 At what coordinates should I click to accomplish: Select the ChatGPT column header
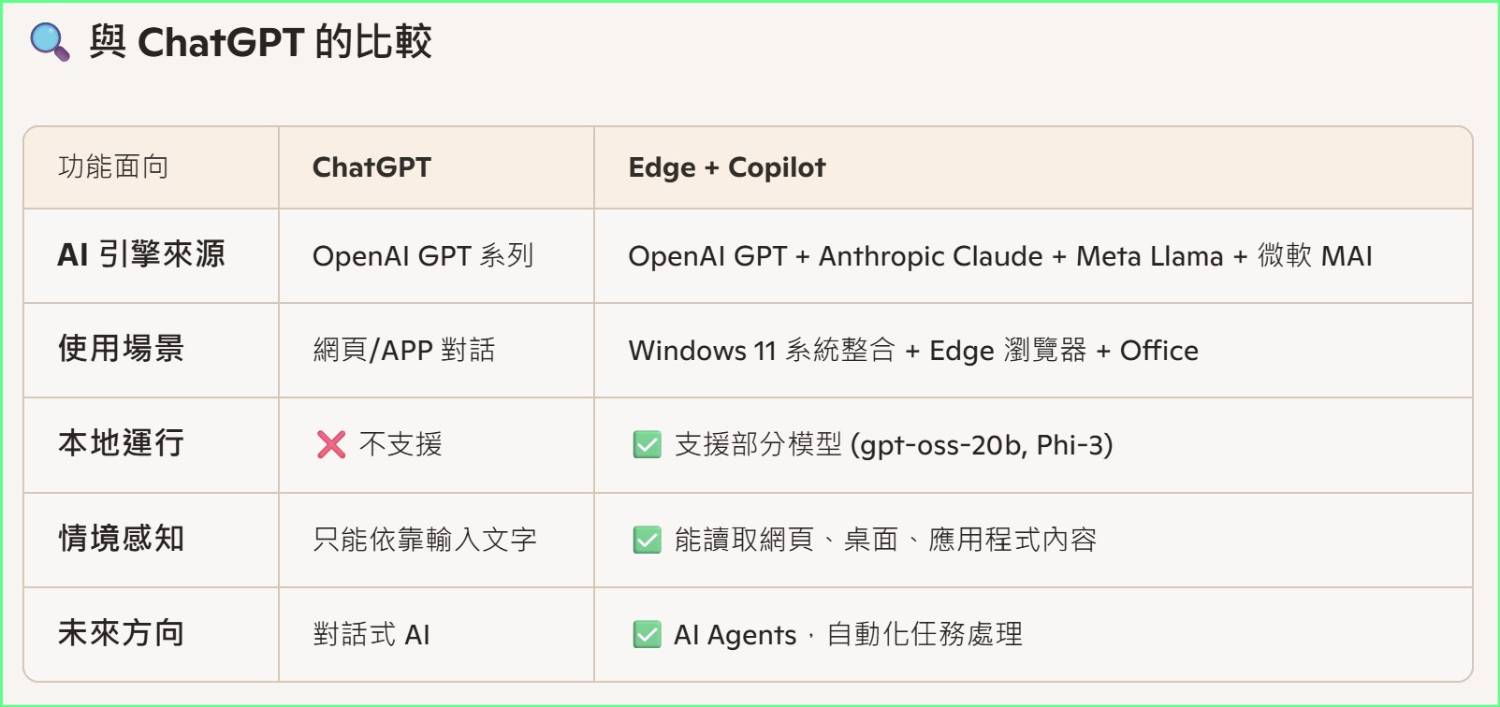point(371,167)
